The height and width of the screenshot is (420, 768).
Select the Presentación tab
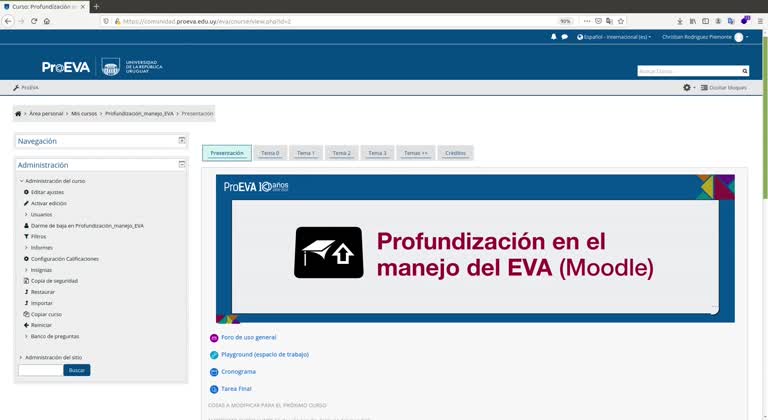tap(227, 153)
